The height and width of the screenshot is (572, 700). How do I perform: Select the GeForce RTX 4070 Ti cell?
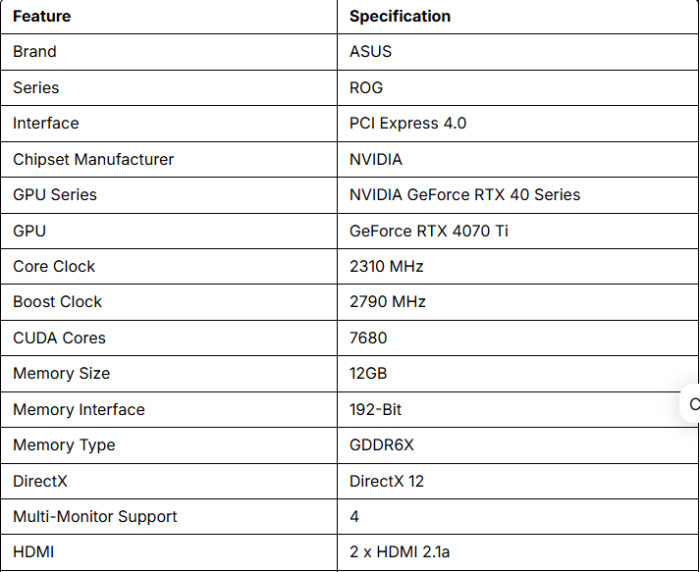click(x=429, y=231)
